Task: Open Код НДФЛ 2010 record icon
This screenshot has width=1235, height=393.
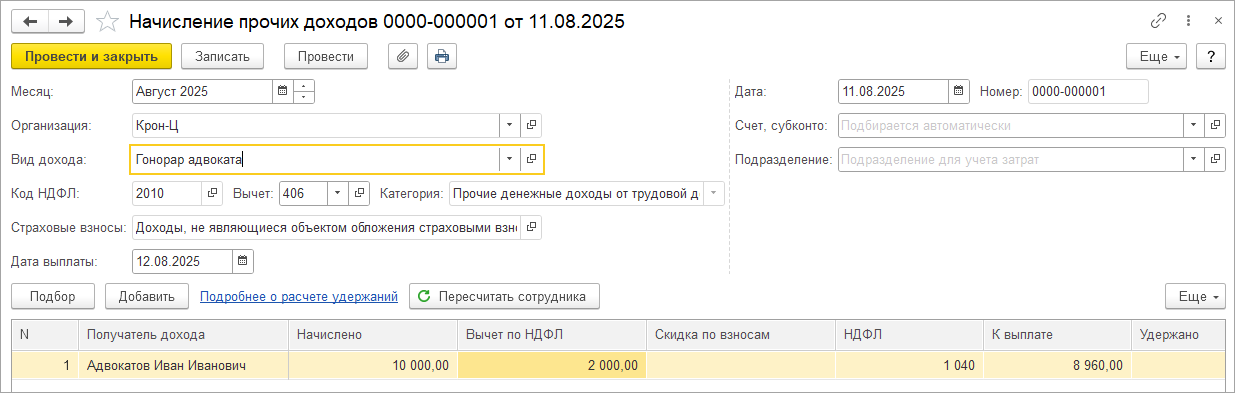Action: tap(213, 193)
